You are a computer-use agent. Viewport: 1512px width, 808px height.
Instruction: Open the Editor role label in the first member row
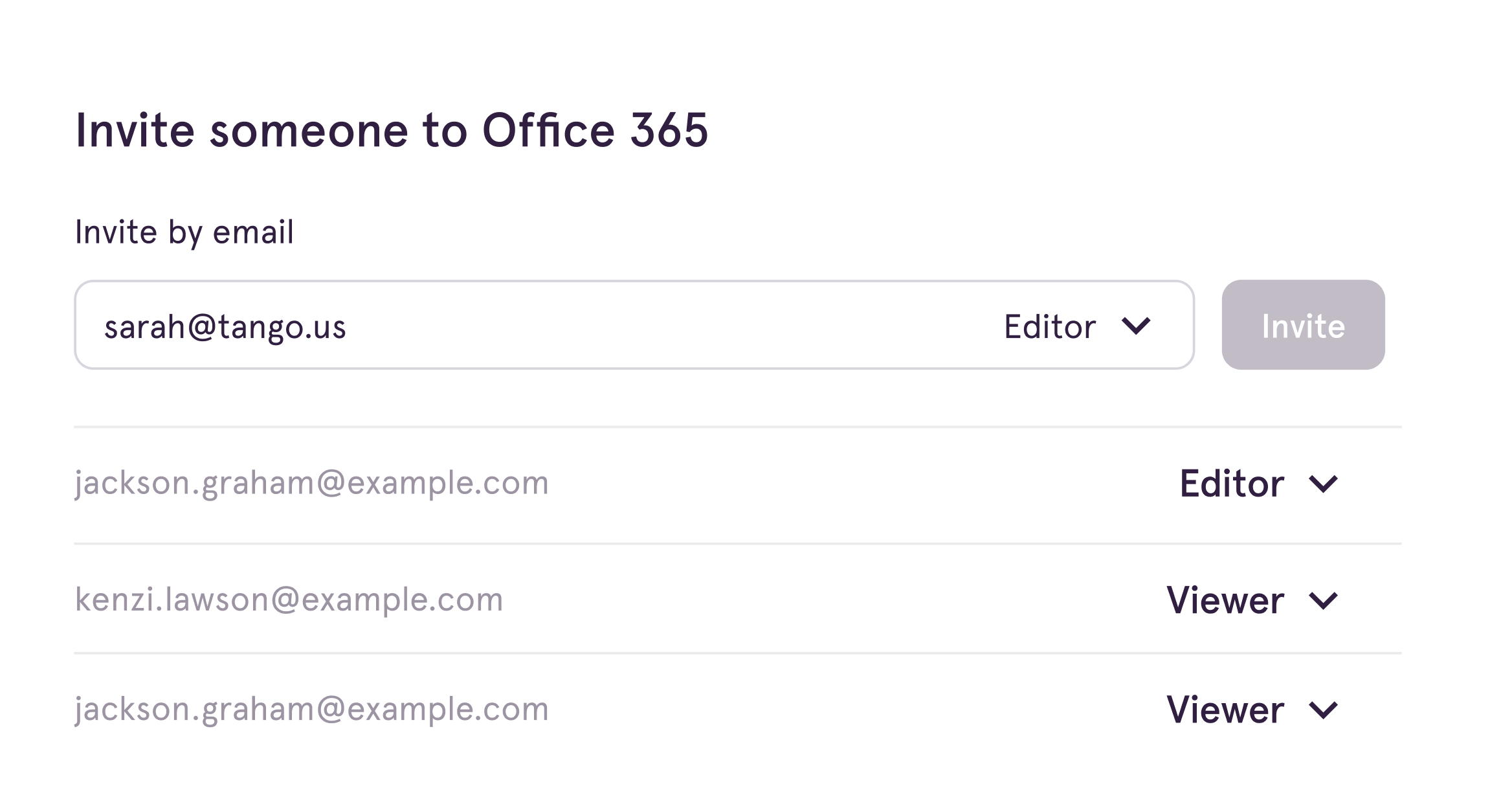click(1232, 484)
